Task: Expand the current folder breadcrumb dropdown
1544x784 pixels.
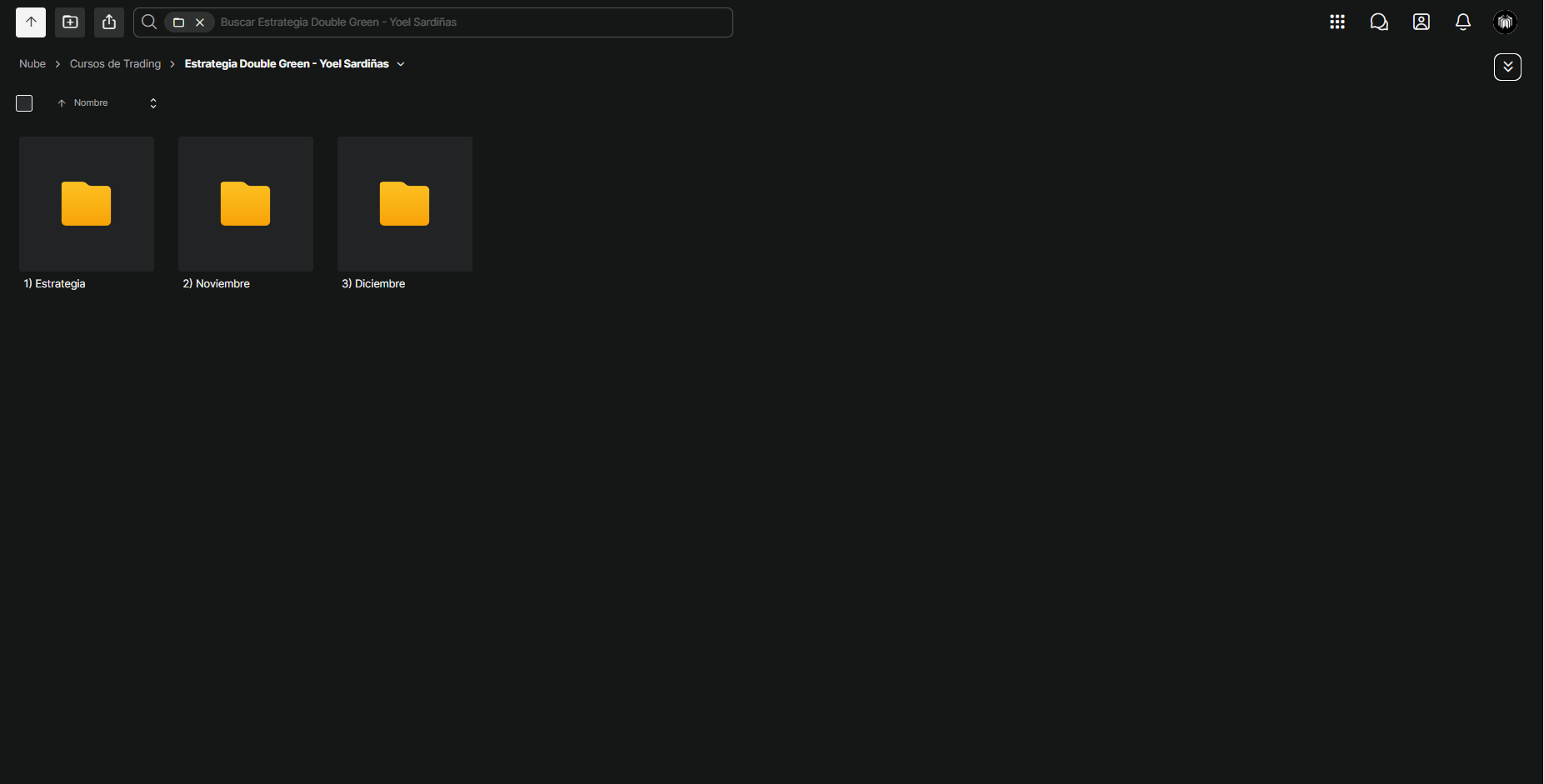Action: click(401, 64)
